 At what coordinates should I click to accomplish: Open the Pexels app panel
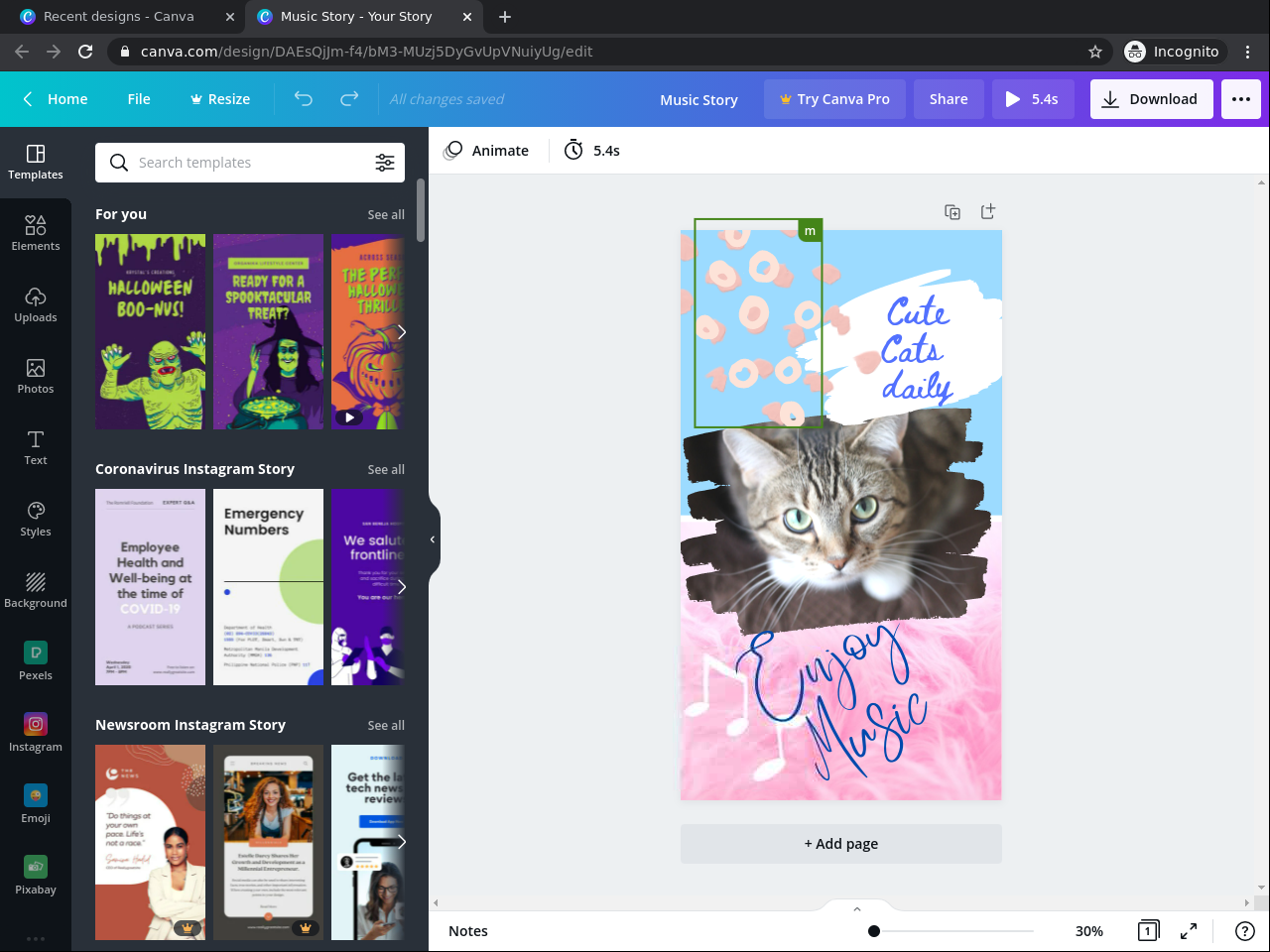tap(36, 661)
